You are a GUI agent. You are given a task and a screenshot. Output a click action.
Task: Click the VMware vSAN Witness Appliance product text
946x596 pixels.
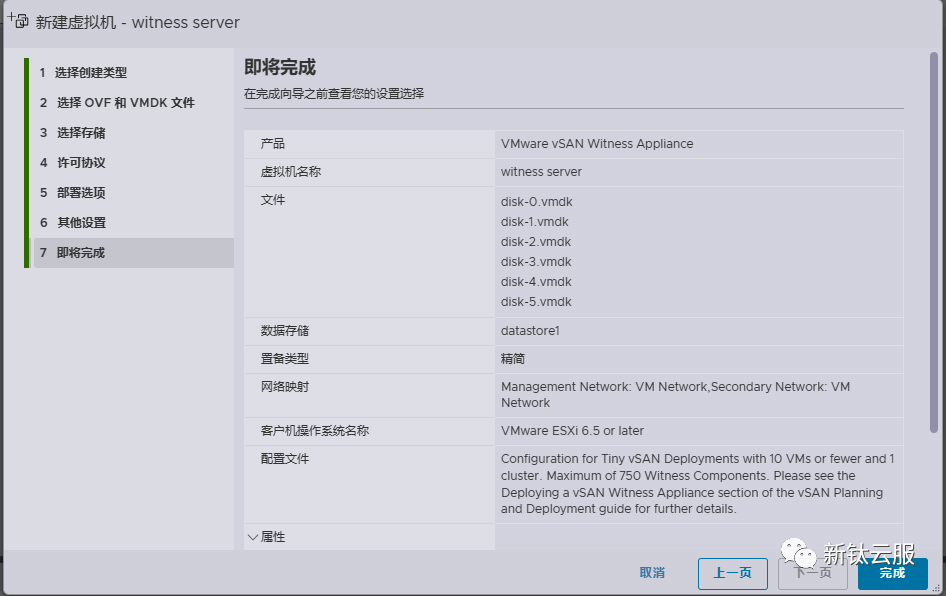click(597, 144)
